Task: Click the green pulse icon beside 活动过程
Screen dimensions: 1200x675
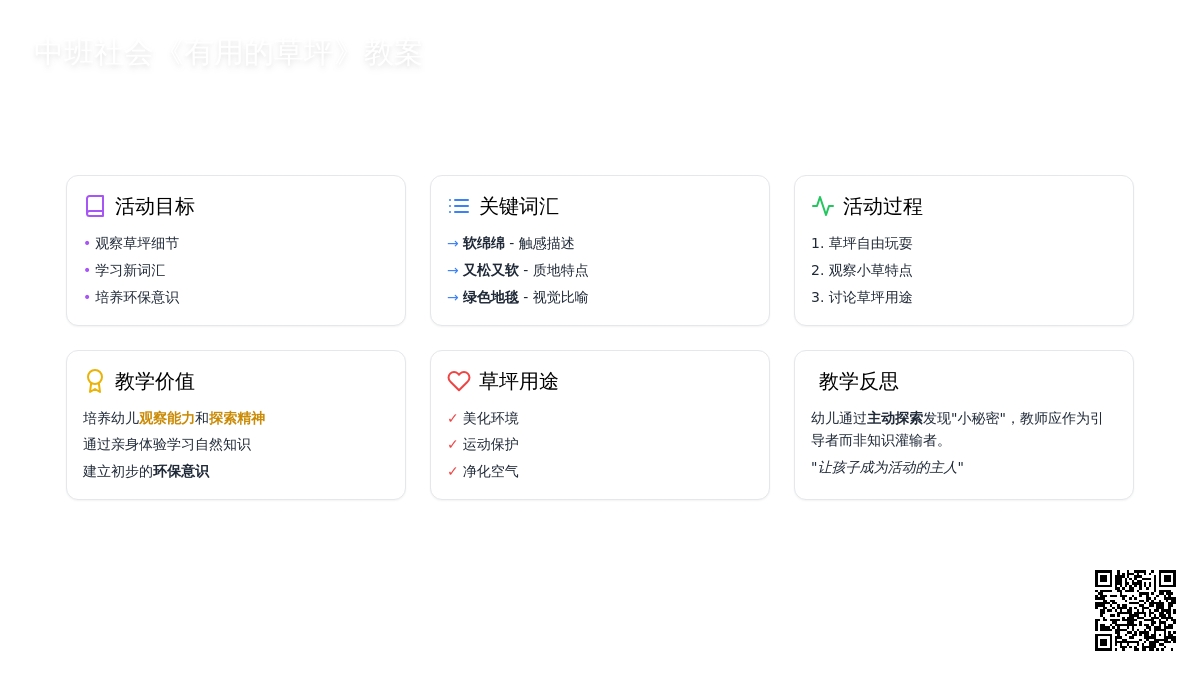Action: [823, 206]
